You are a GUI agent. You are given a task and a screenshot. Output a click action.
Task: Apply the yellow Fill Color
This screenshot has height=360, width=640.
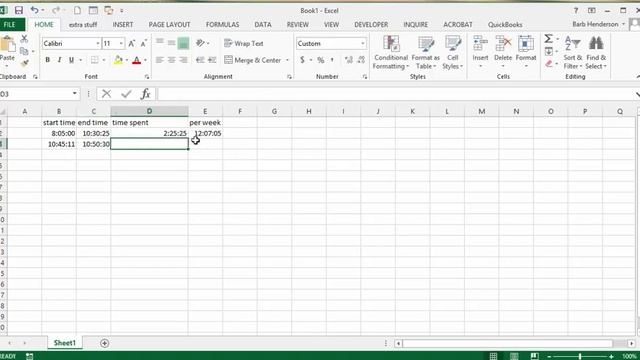118,60
